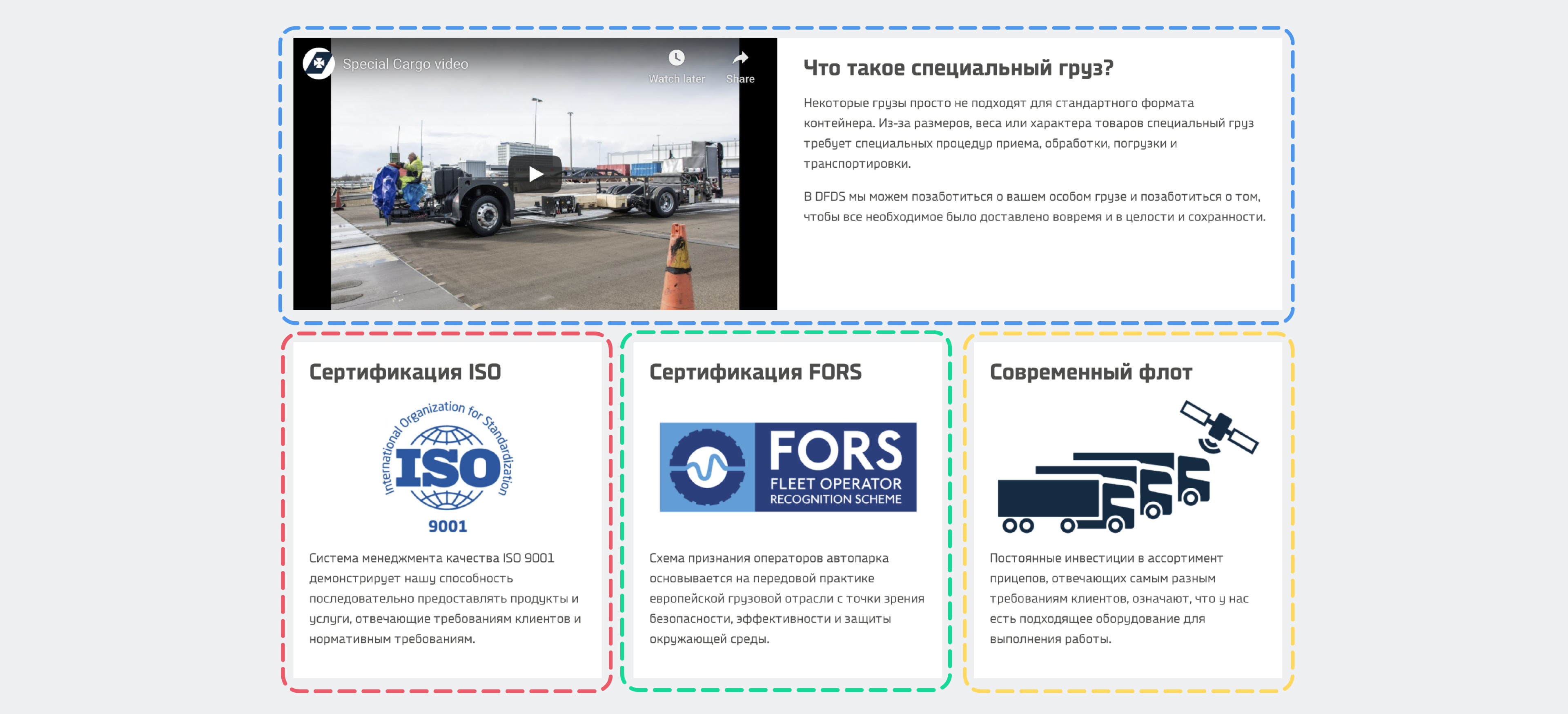Click the Сертификация ISO heading
The image size is (1568, 714).
(405, 372)
